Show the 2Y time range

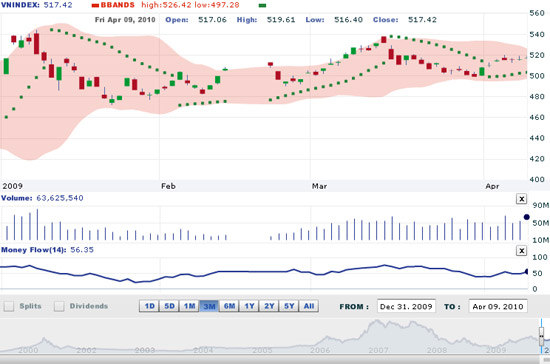[269, 306]
